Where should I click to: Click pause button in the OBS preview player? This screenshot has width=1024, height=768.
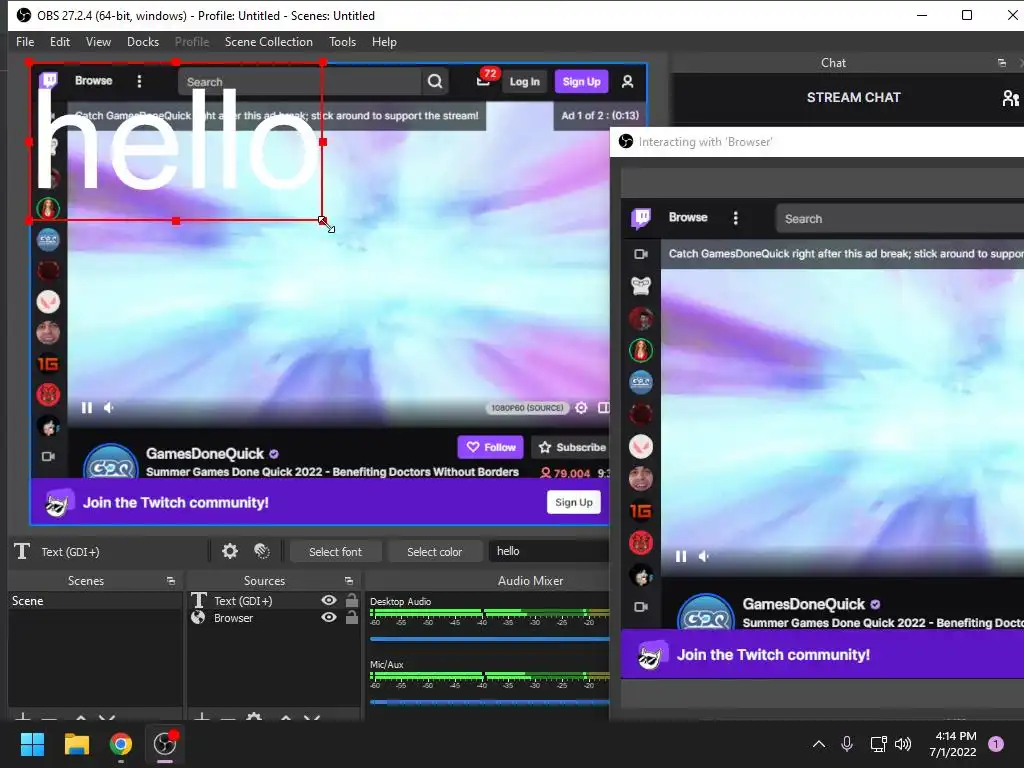tap(86, 408)
